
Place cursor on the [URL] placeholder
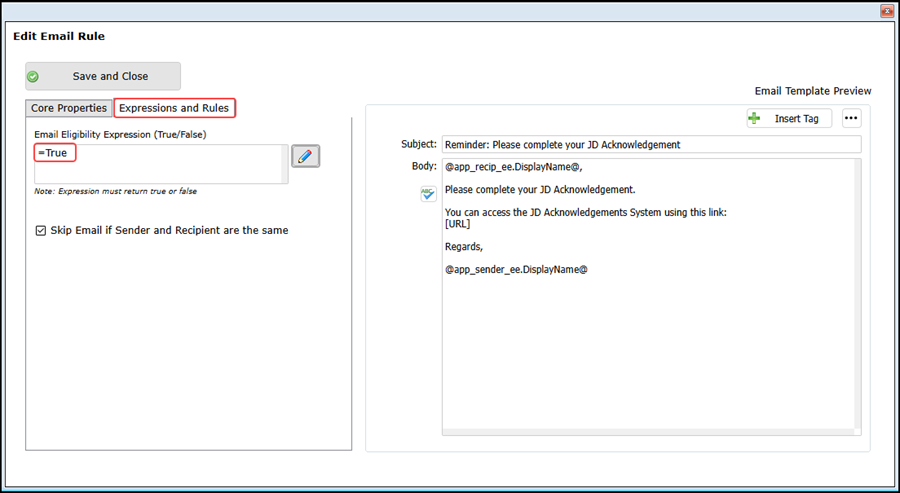457,224
